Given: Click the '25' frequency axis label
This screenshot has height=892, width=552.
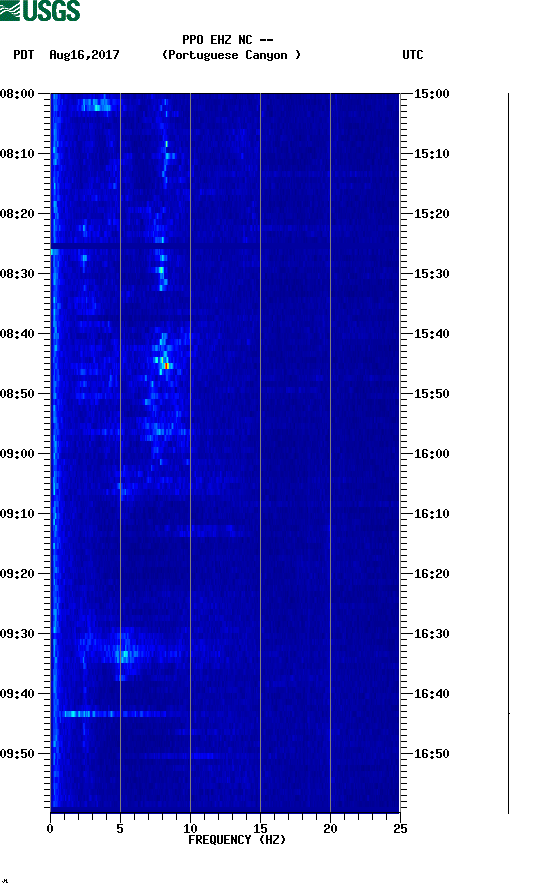Looking at the screenshot, I should click(x=400, y=829).
